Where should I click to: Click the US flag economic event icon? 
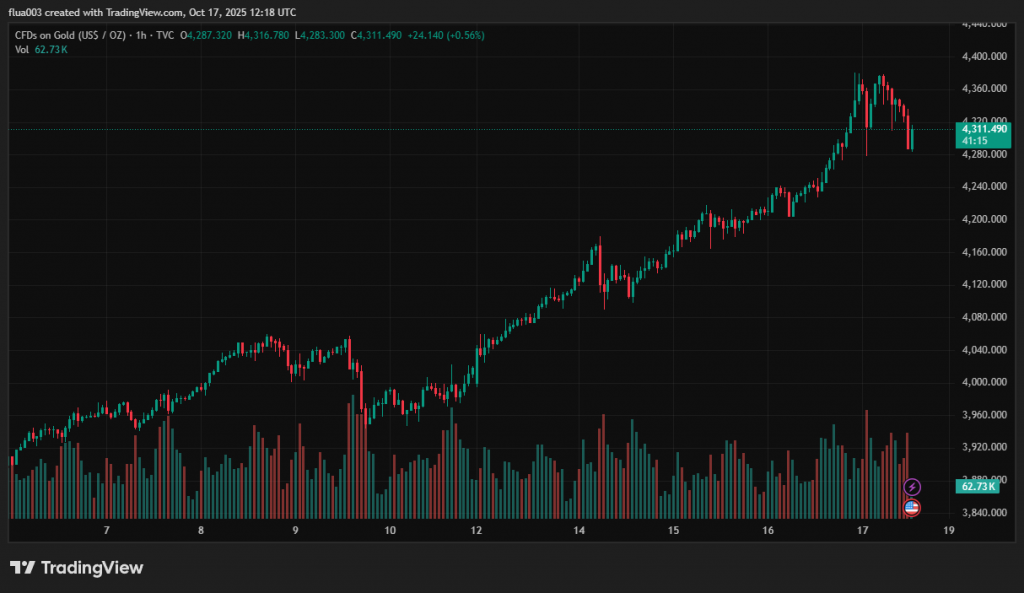coord(912,507)
